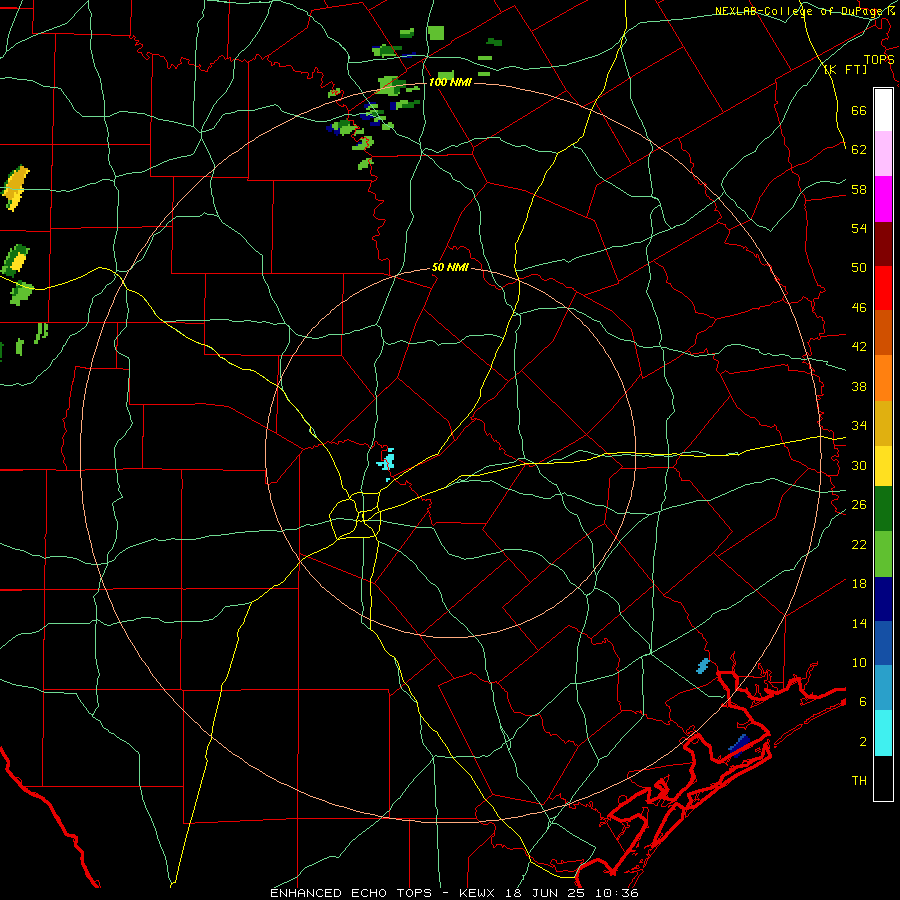900x900 pixels.
Task: Select the 18 legend value
Action: click(859, 584)
